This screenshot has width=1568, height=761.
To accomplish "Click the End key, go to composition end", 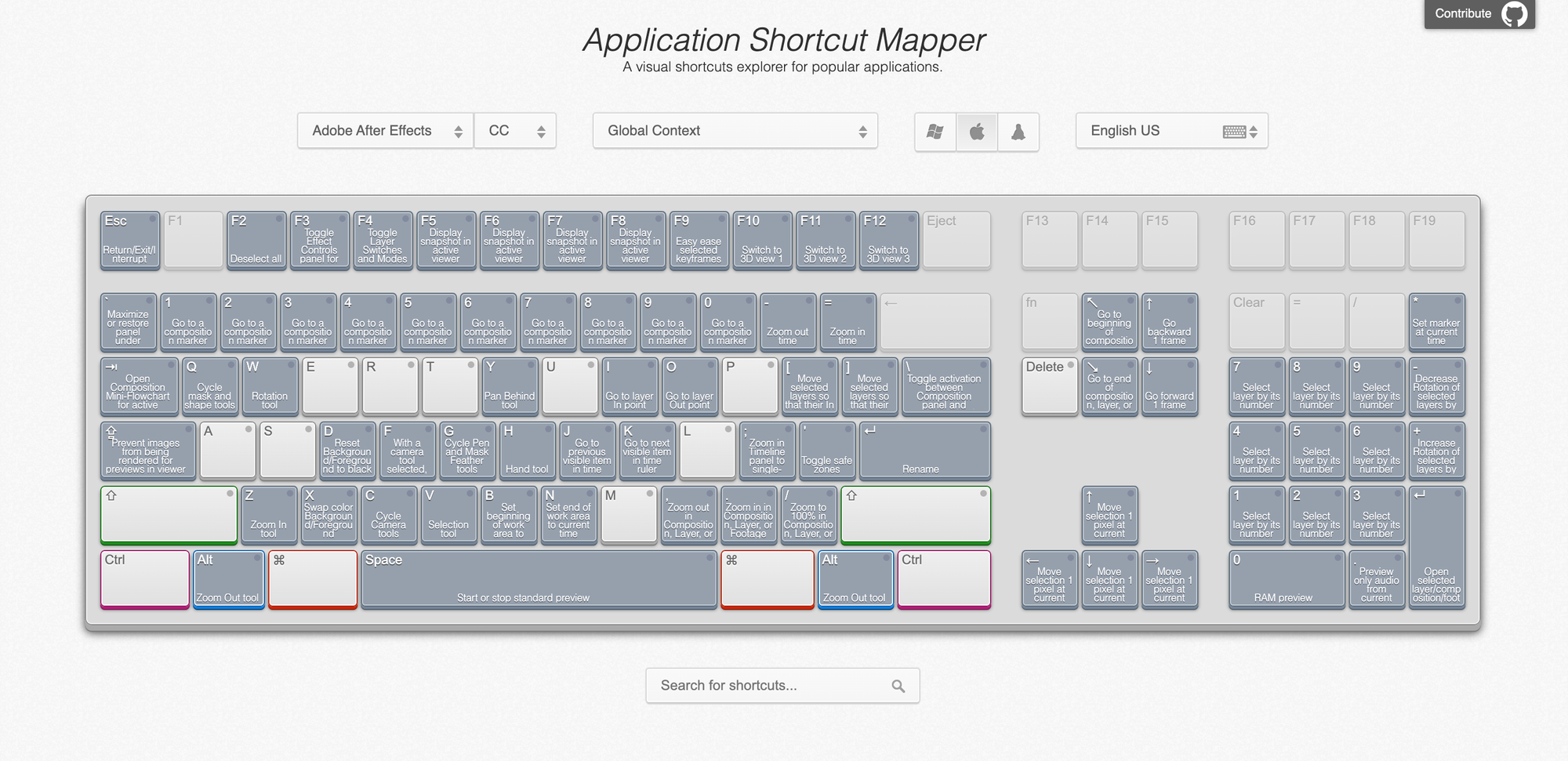I will (1109, 386).
